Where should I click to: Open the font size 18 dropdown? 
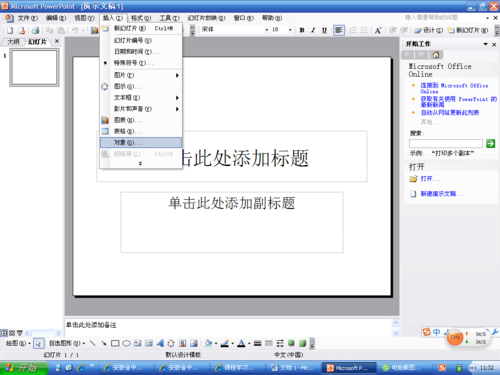click(x=290, y=30)
